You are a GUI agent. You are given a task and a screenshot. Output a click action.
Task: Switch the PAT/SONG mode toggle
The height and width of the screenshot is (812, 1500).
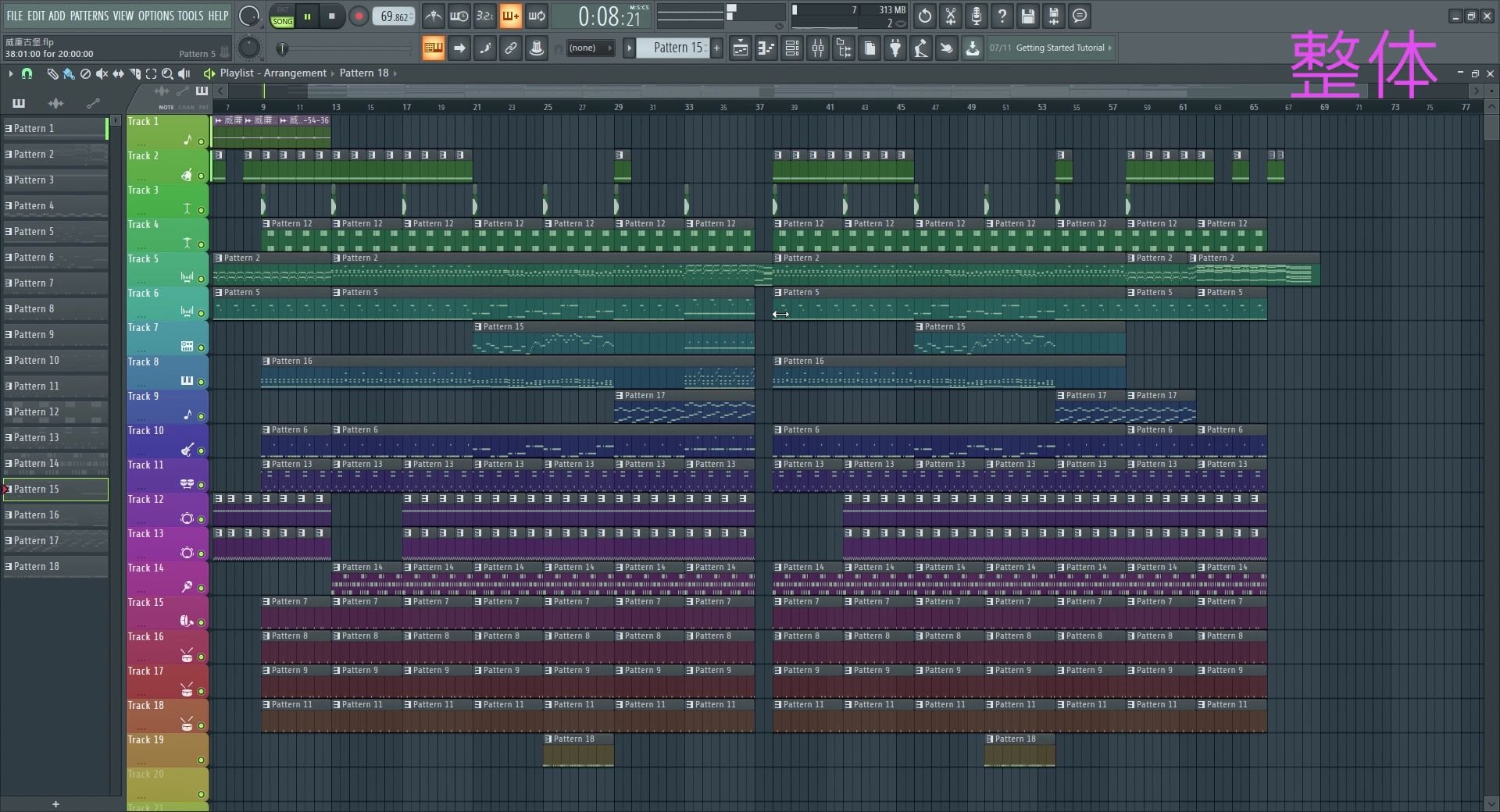(282, 16)
